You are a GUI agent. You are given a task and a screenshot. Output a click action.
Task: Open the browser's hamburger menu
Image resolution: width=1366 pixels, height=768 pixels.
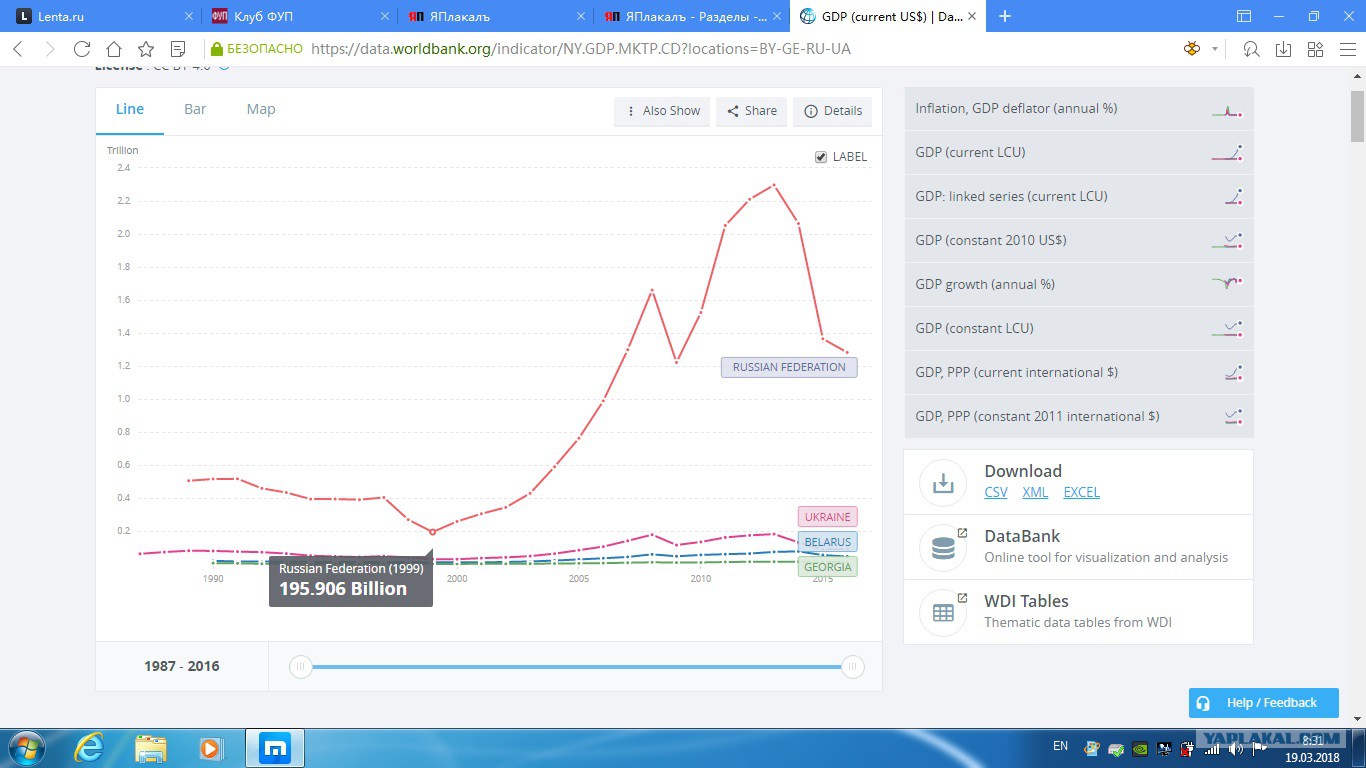click(1347, 49)
